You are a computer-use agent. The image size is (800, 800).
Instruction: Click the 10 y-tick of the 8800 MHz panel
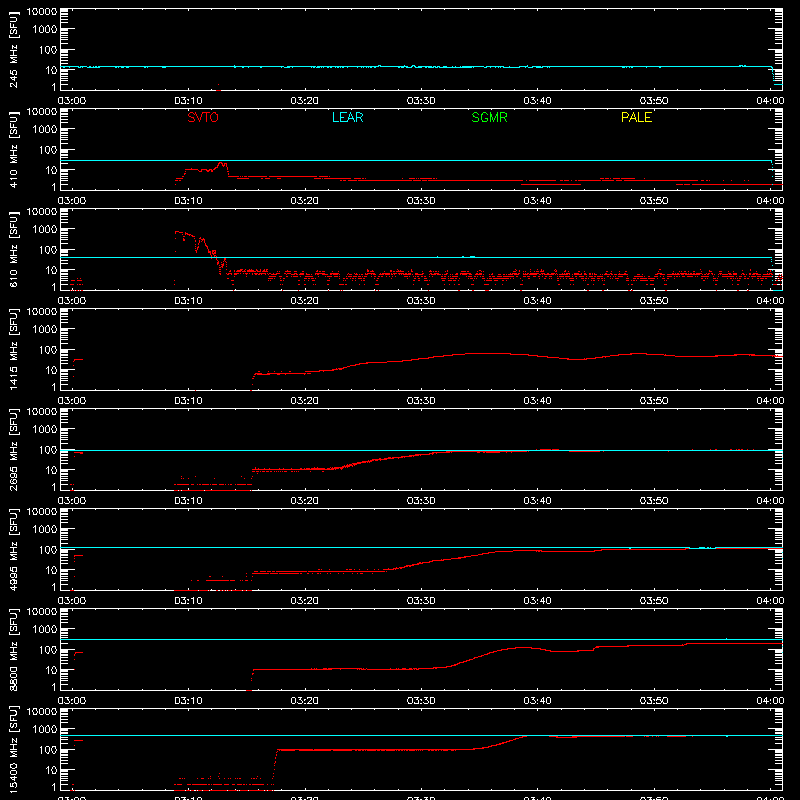[x=51, y=670]
